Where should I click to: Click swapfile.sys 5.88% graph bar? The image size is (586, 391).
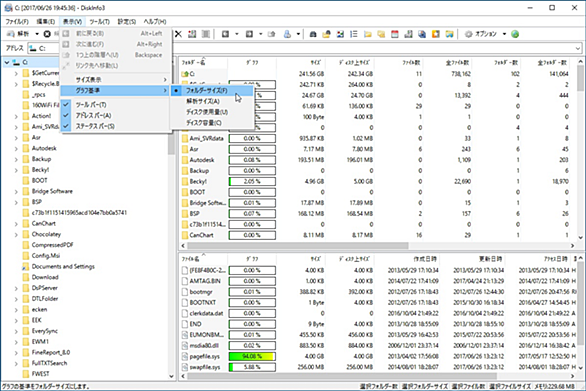click(252, 367)
